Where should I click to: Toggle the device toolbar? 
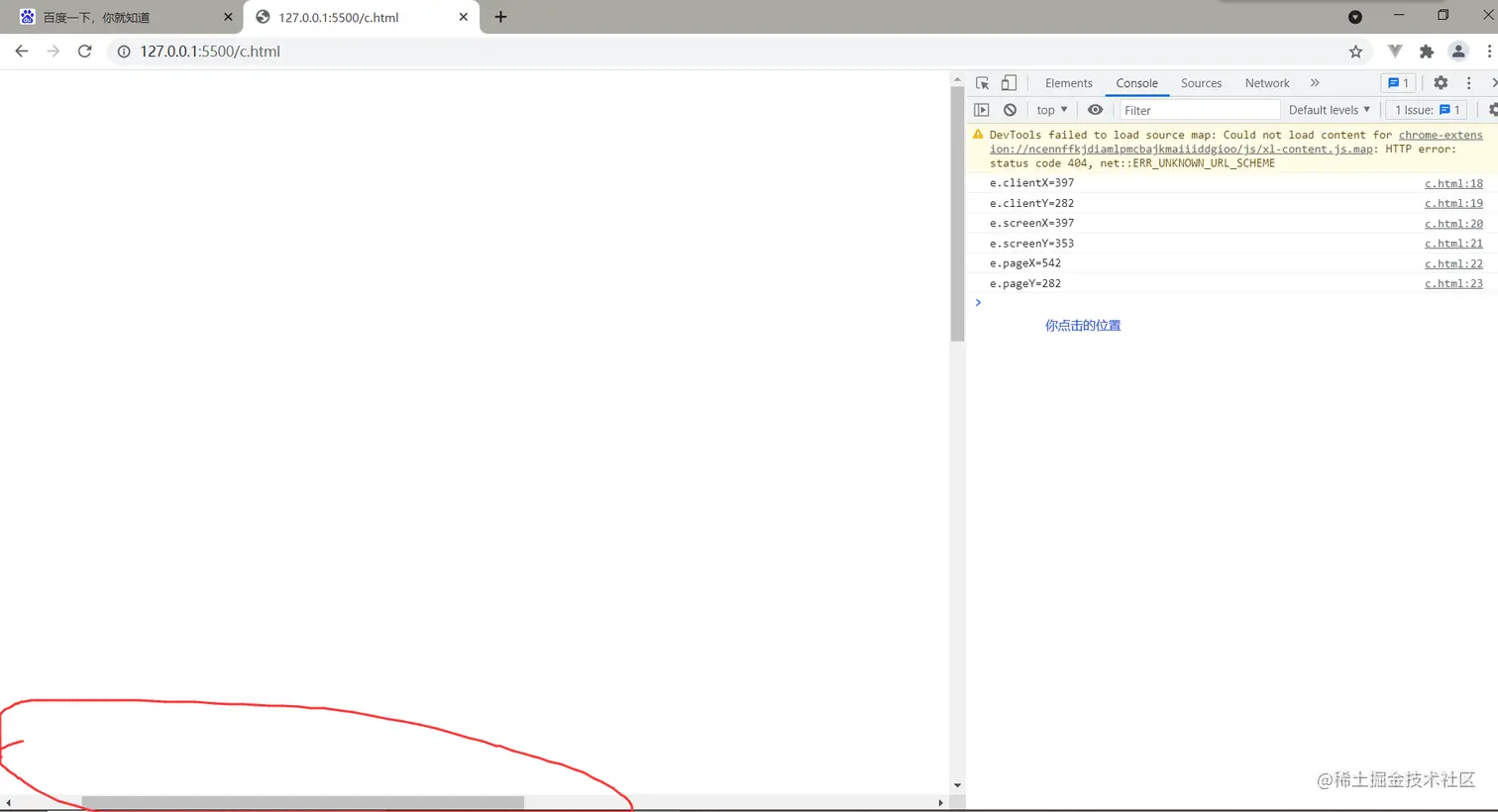1009,83
